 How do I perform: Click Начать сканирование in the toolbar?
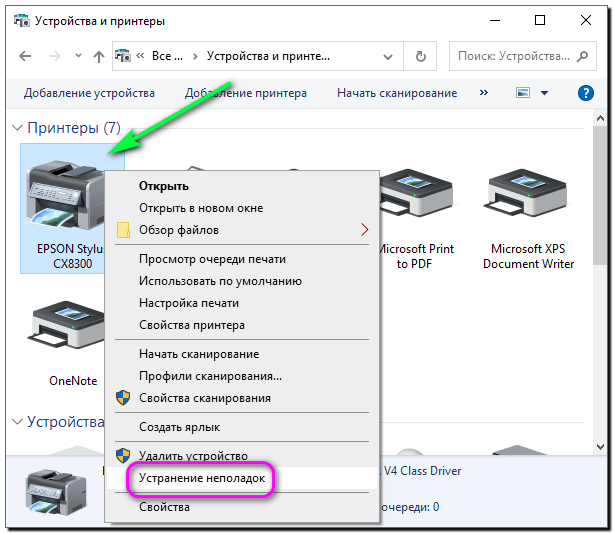tap(396, 93)
